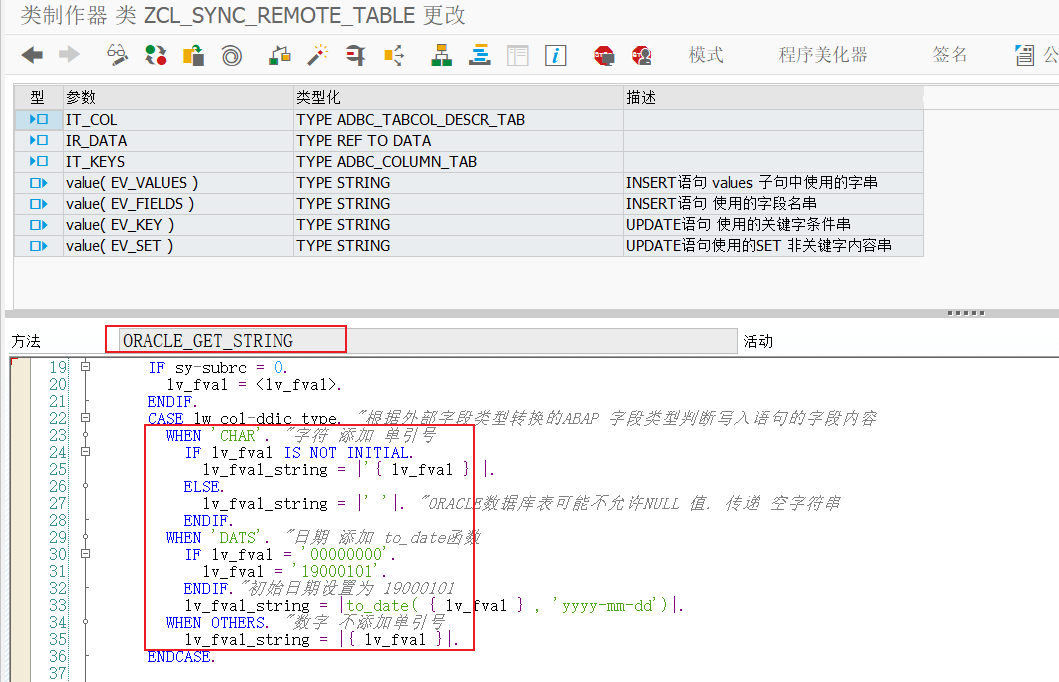
Task: Click the exporting icon for EV_SET
Action: click(38, 246)
